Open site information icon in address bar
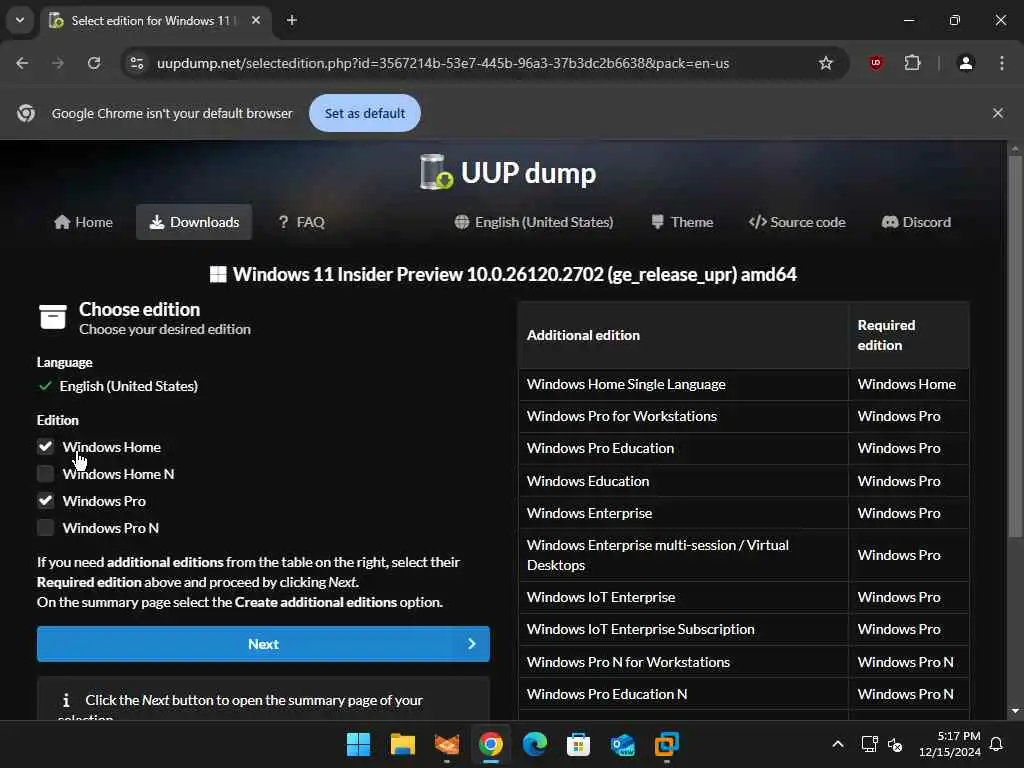Viewport: 1024px width, 768px height. 137,63
